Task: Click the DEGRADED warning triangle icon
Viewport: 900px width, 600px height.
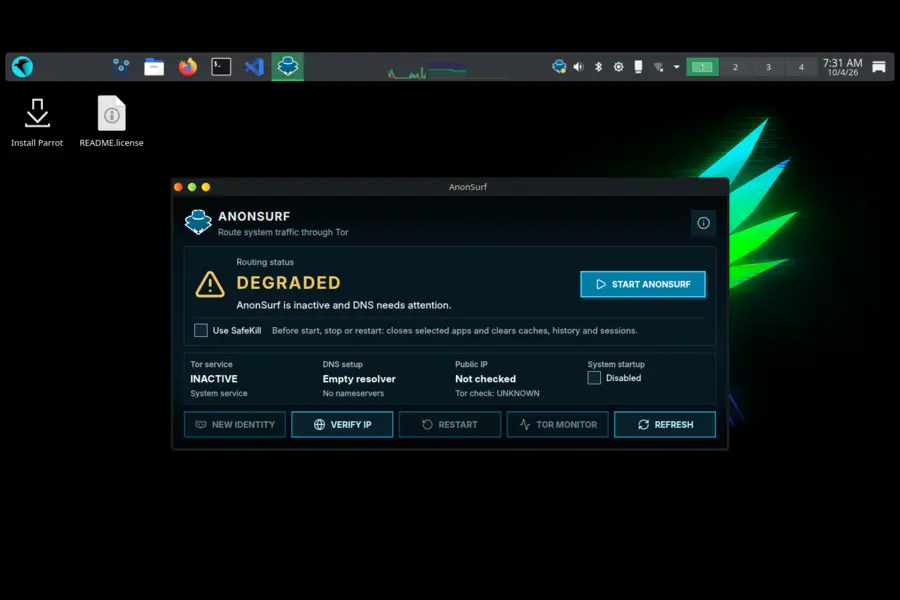Action: (210, 284)
